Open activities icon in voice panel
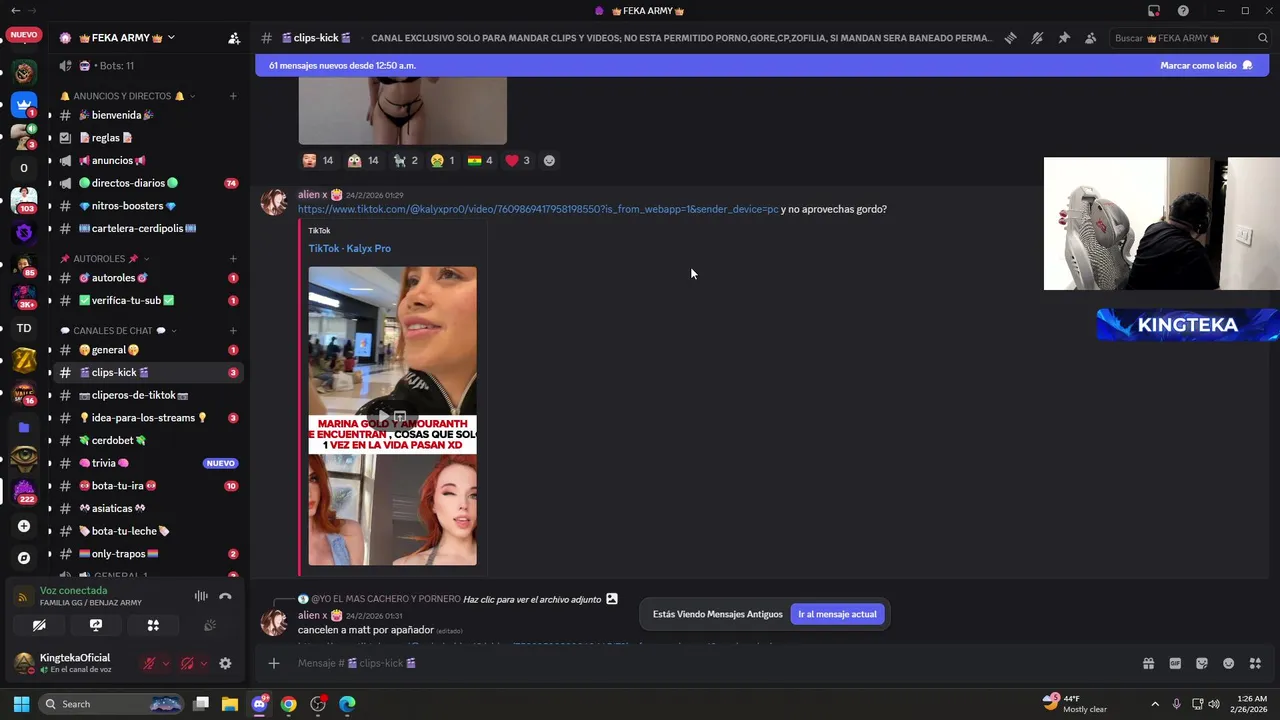The height and width of the screenshot is (720, 1280). (x=153, y=625)
